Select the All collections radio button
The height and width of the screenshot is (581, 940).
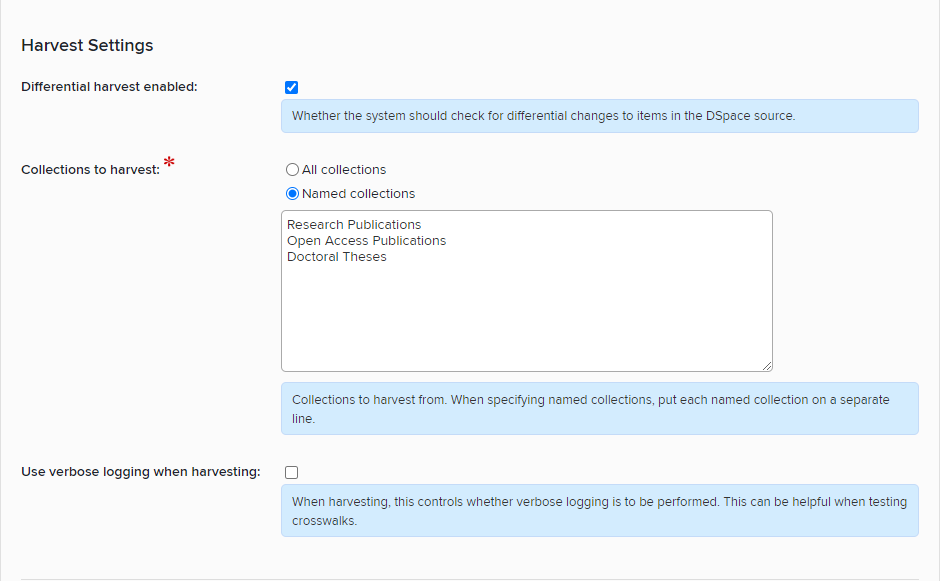292,170
